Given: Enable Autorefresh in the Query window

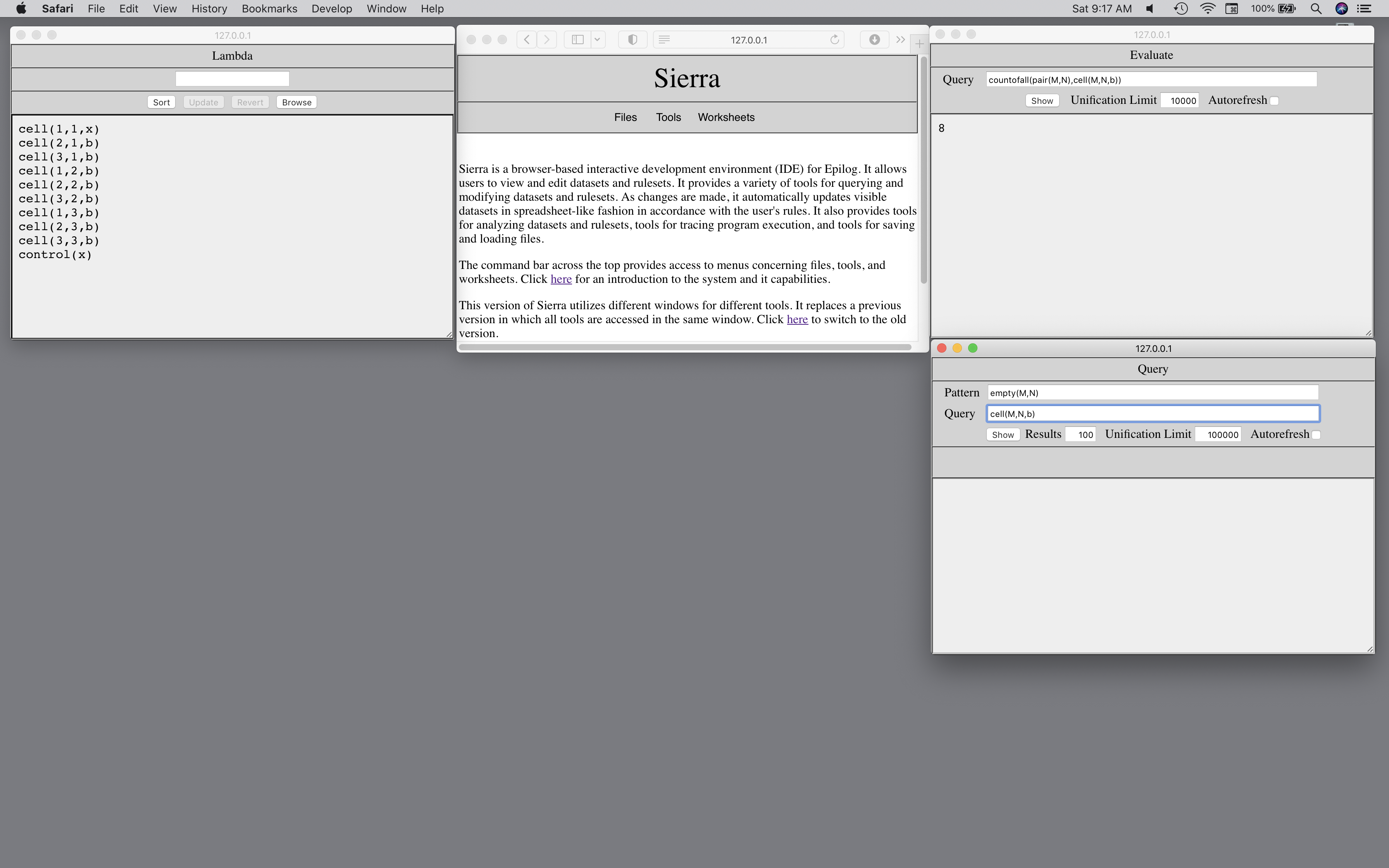Looking at the screenshot, I should (x=1316, y=435).
